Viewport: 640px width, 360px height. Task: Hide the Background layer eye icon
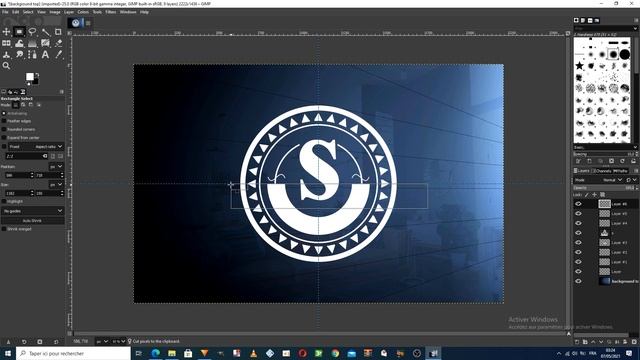pyautogui.click(x=578, y=281)
